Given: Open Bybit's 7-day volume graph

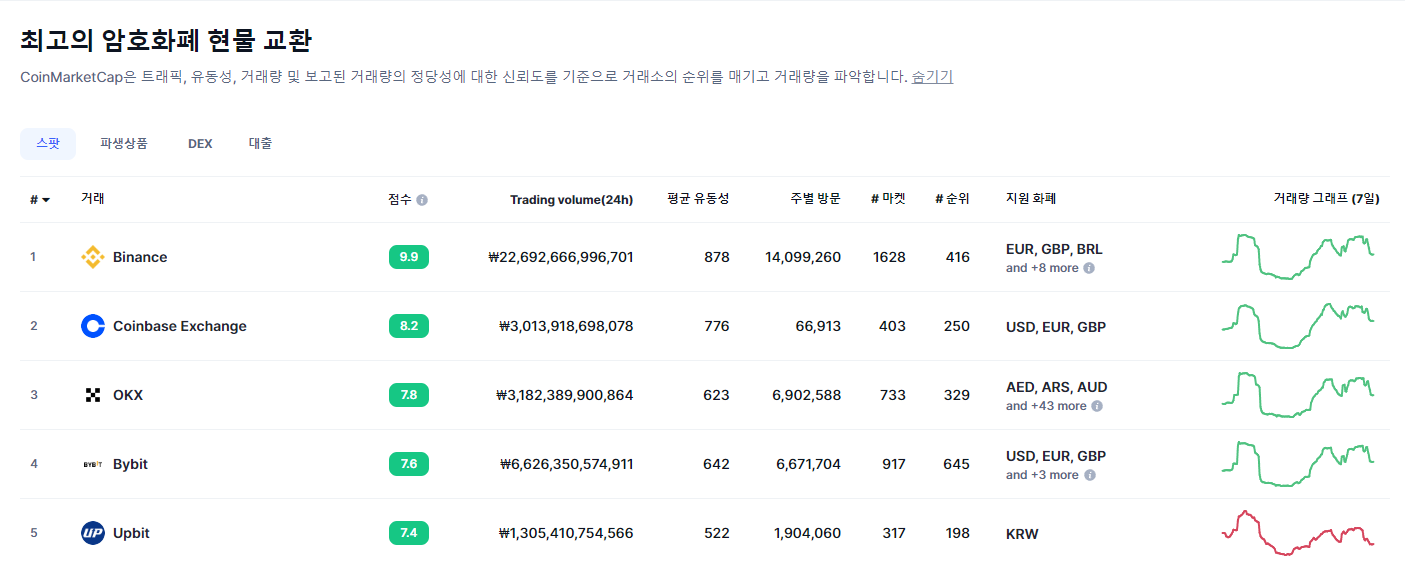Looking at the screenshot, I should coord(1298,464).
